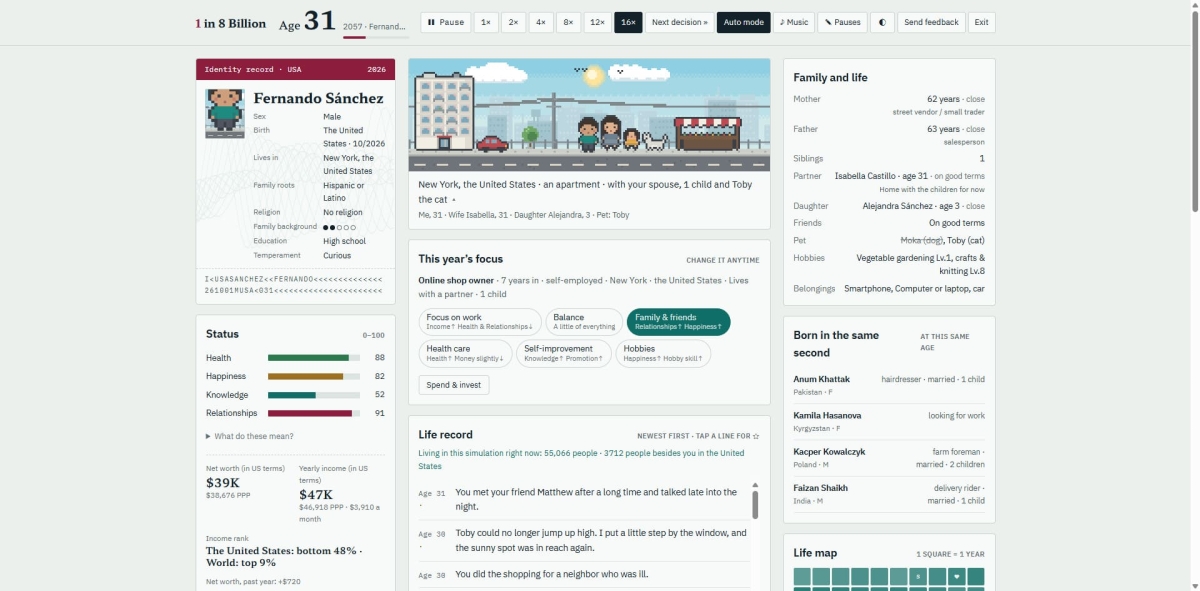
Task: Set playback speed to 4×
Action: [541, 22]
